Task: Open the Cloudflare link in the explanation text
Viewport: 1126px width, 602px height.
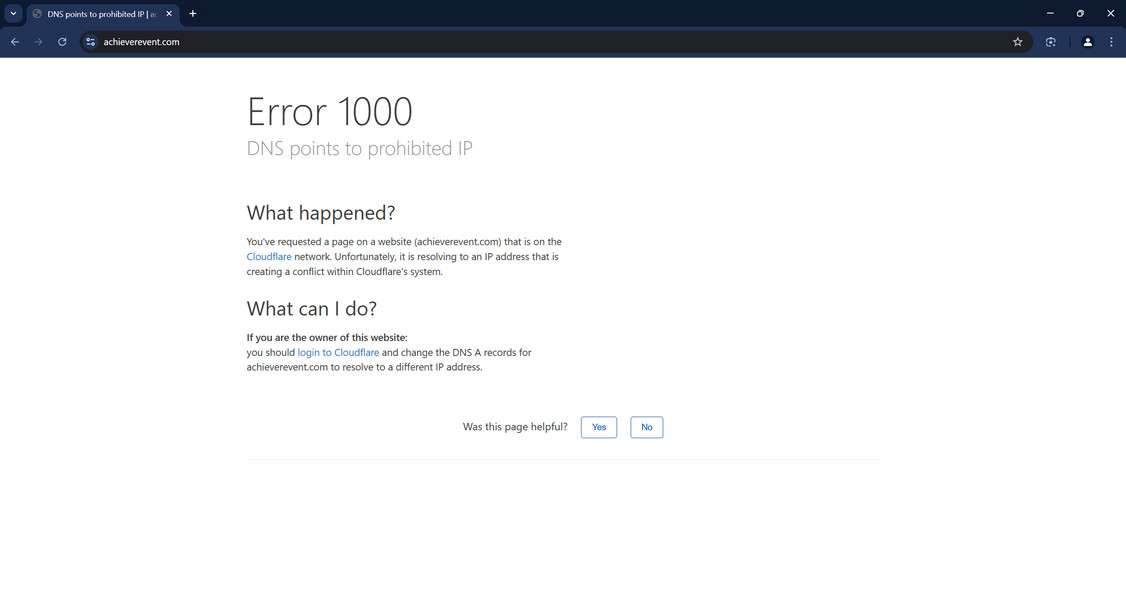Action: tap(268, 256)
